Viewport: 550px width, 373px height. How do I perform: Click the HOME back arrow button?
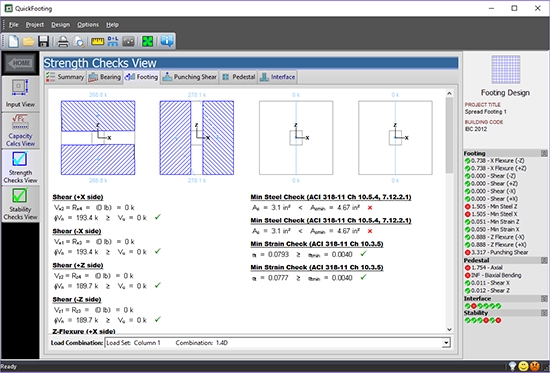click(20, 63)
